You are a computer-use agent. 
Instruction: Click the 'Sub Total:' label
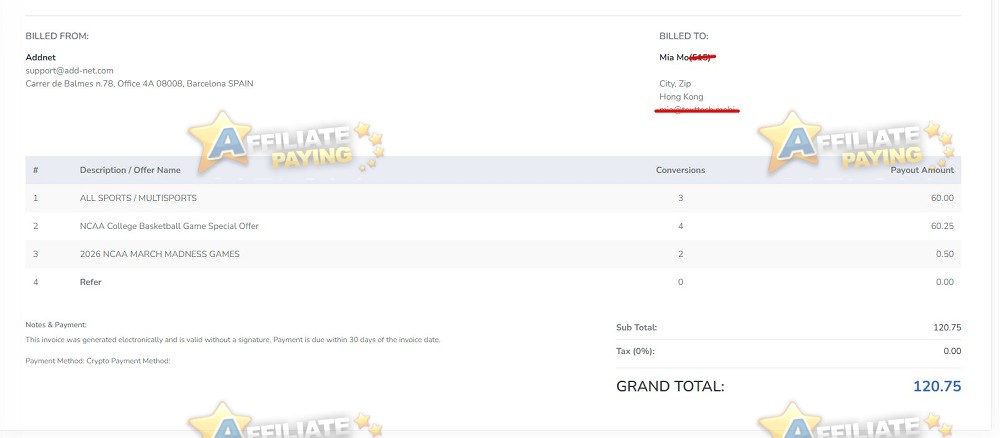point(636,328)
